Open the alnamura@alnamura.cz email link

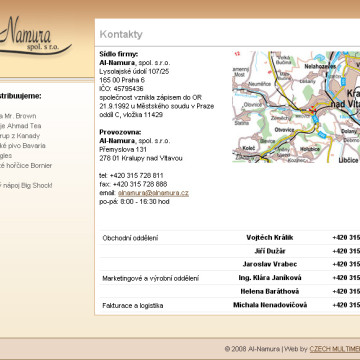tap(153, 193)
